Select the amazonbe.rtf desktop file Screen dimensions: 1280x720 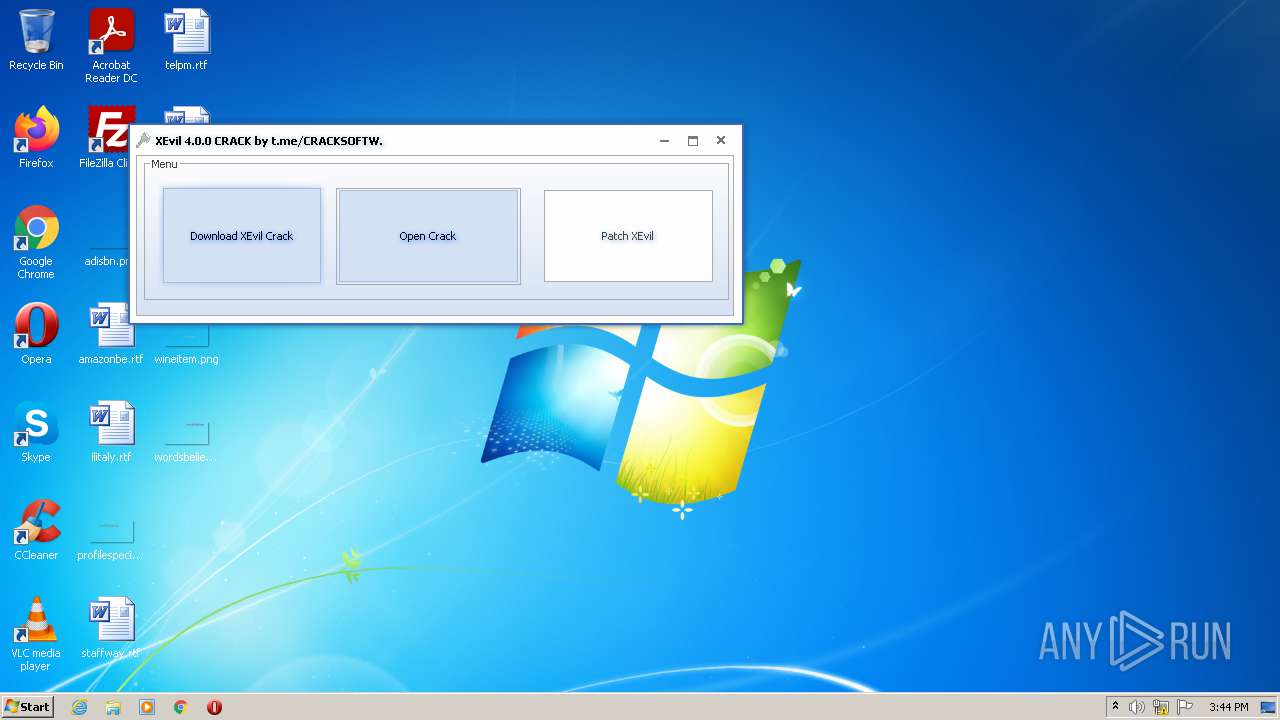(x=111, y=334)
